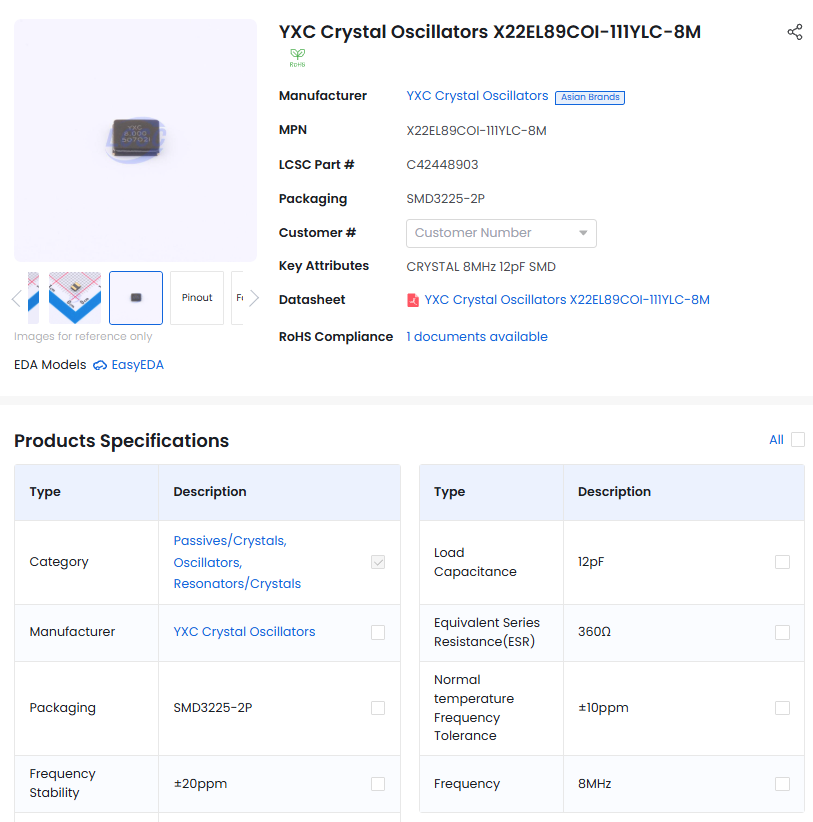
Task: Click the EasyEDA cloud icon
Action: coord(100,365)
